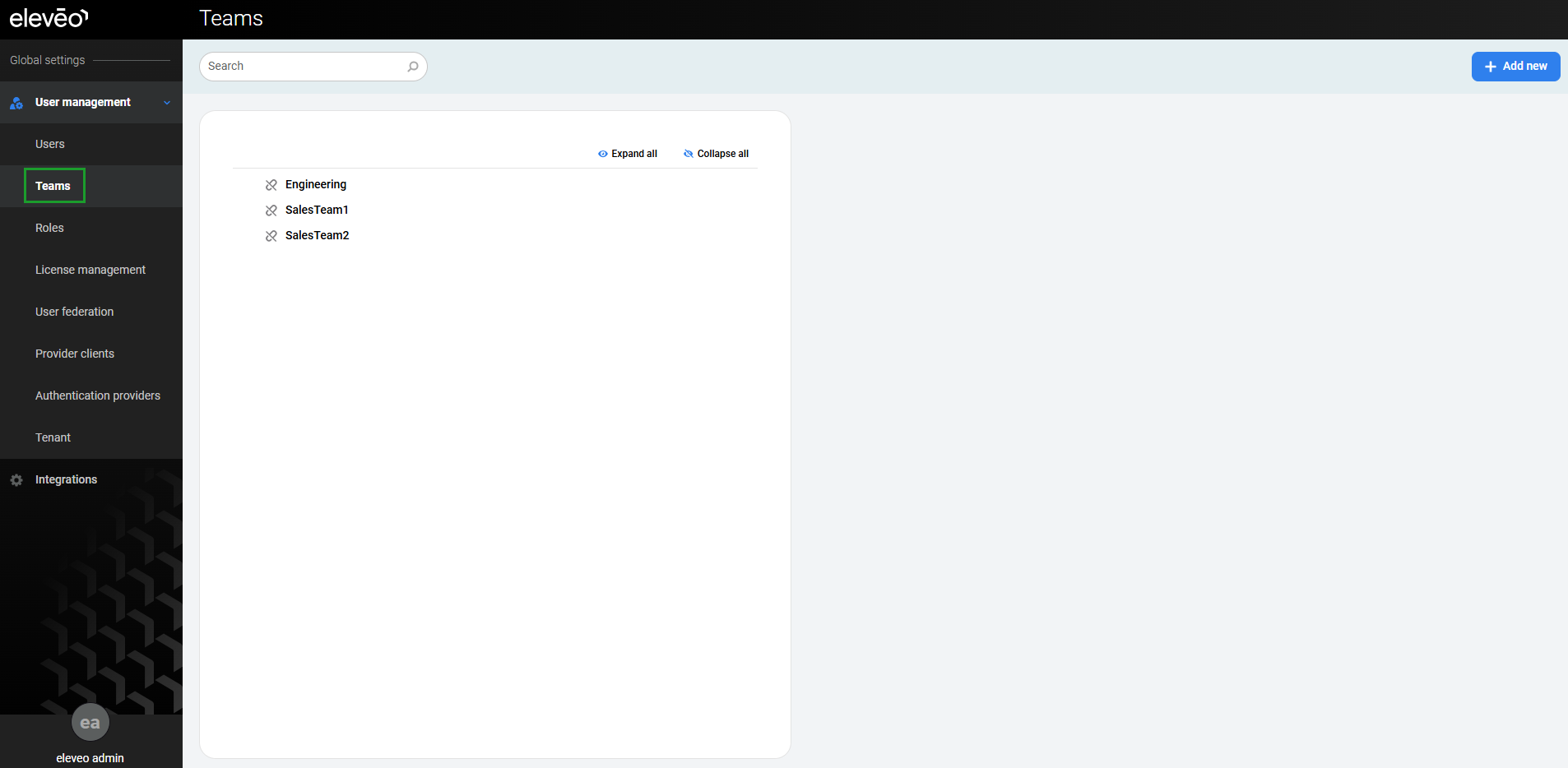Click the Integrations gear icon
This screenshot has height=768, width=1568.
(16, 480)
